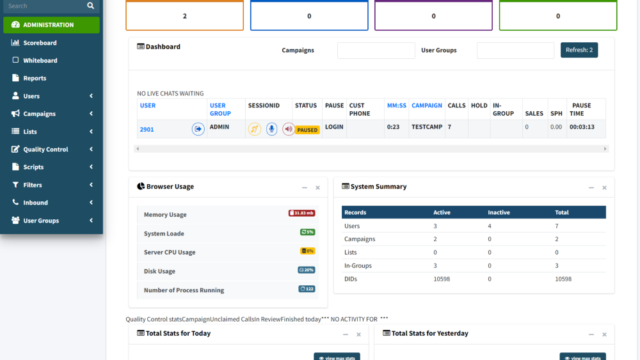
Task: Click the System Loade green badge
Action: 307,232
